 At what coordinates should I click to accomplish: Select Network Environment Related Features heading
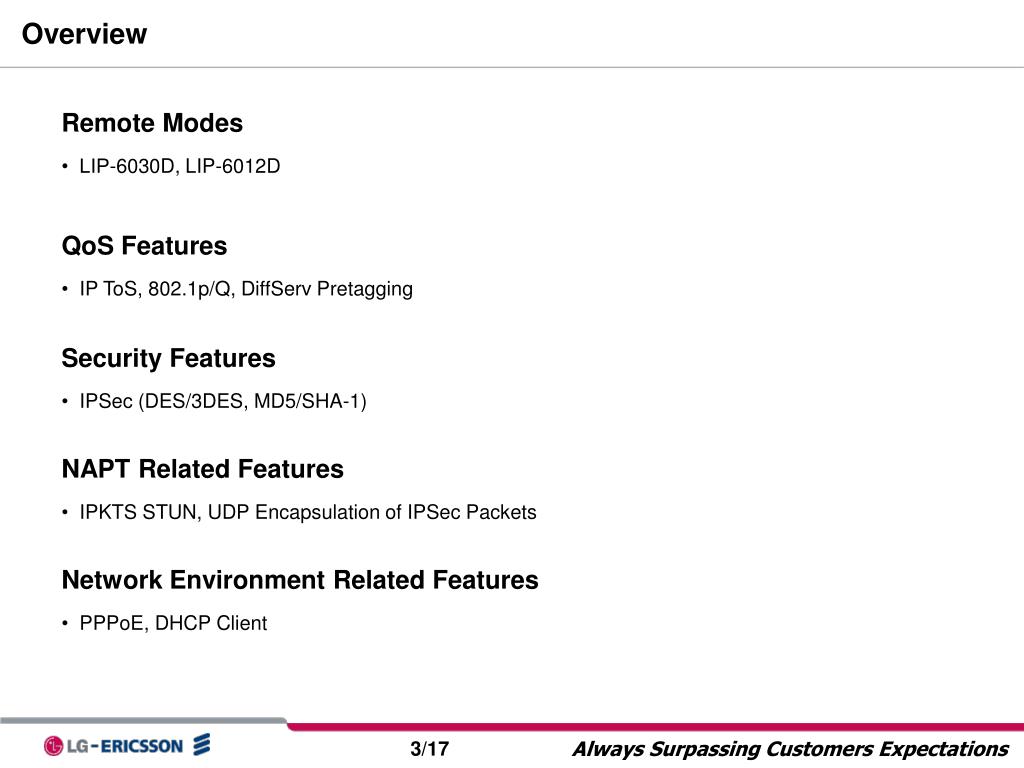pyautogui.click(x=300, y=580)
